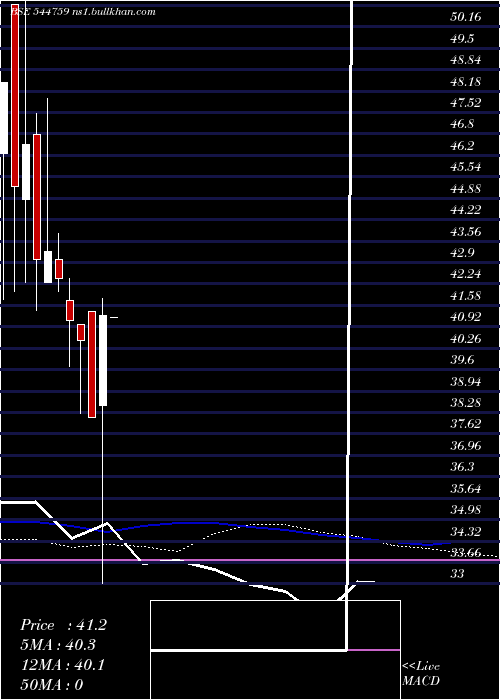Click the 42.24 price axis label
The image size is (500, 700).
point(466,274)
